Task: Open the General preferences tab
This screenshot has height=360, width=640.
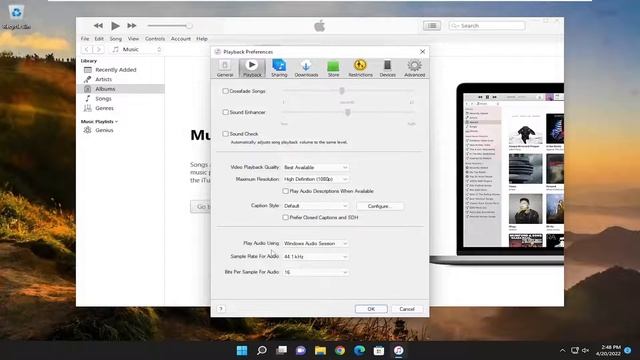Action: (x=225, y=68)
